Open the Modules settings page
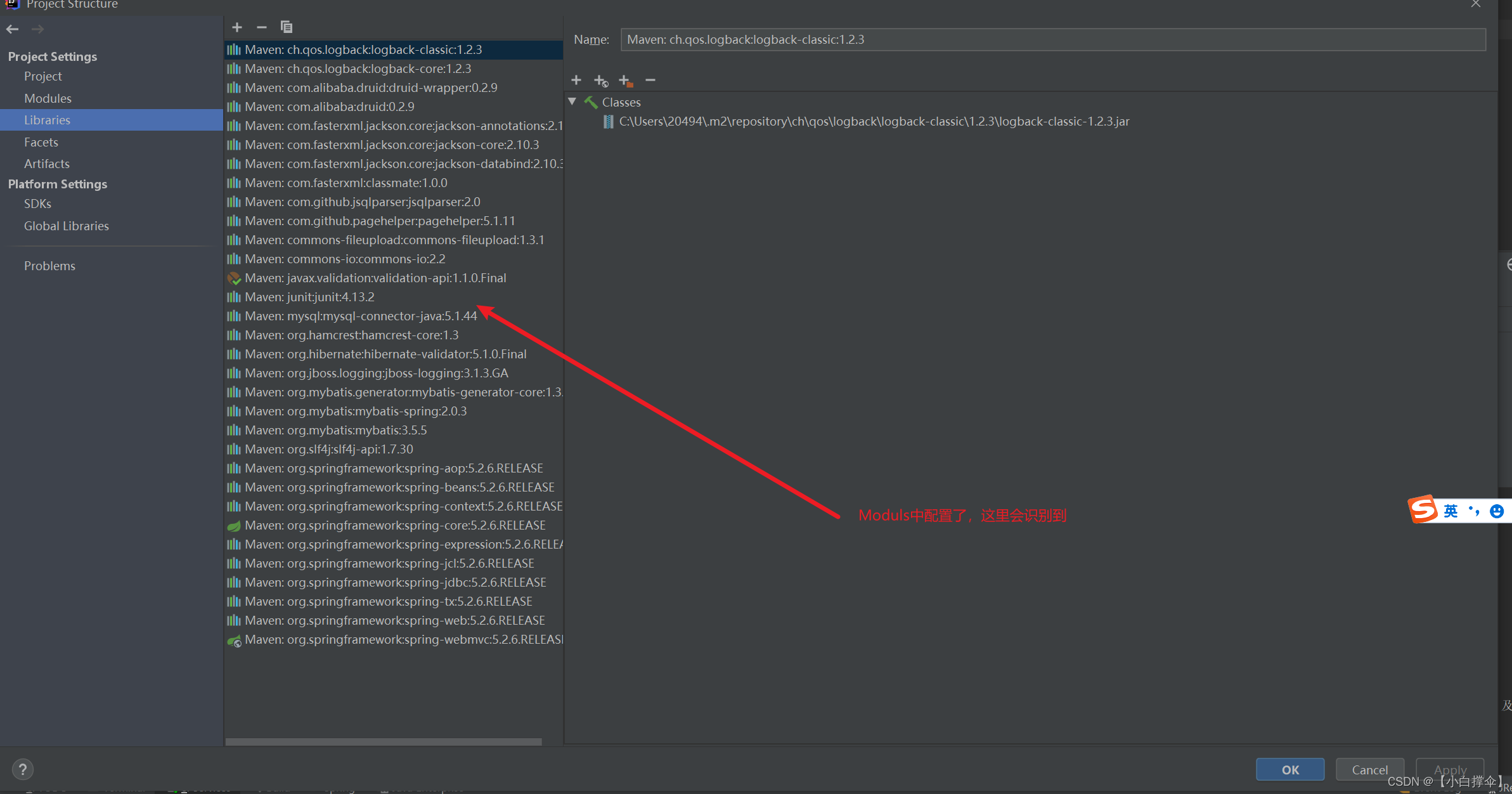 pyautogui.click(x=48, y=98)
